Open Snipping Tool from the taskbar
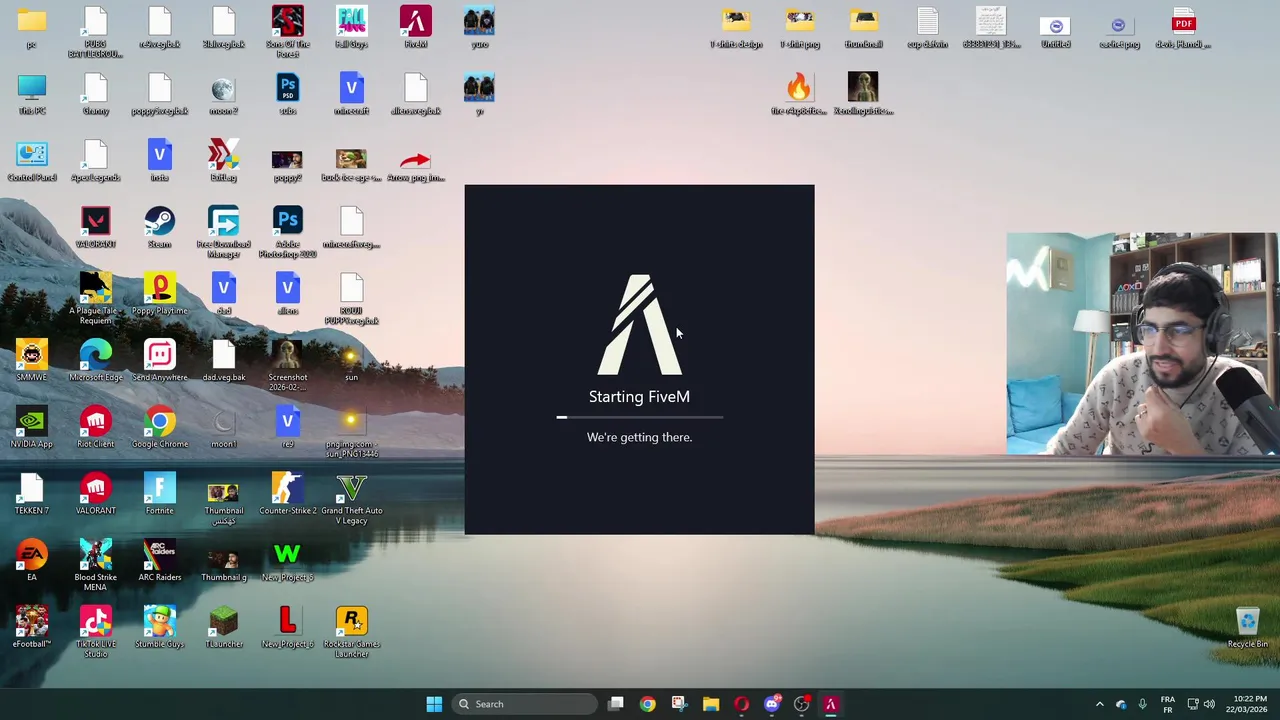The height and width of the screenshot is (720, 1280). (678, 704)
